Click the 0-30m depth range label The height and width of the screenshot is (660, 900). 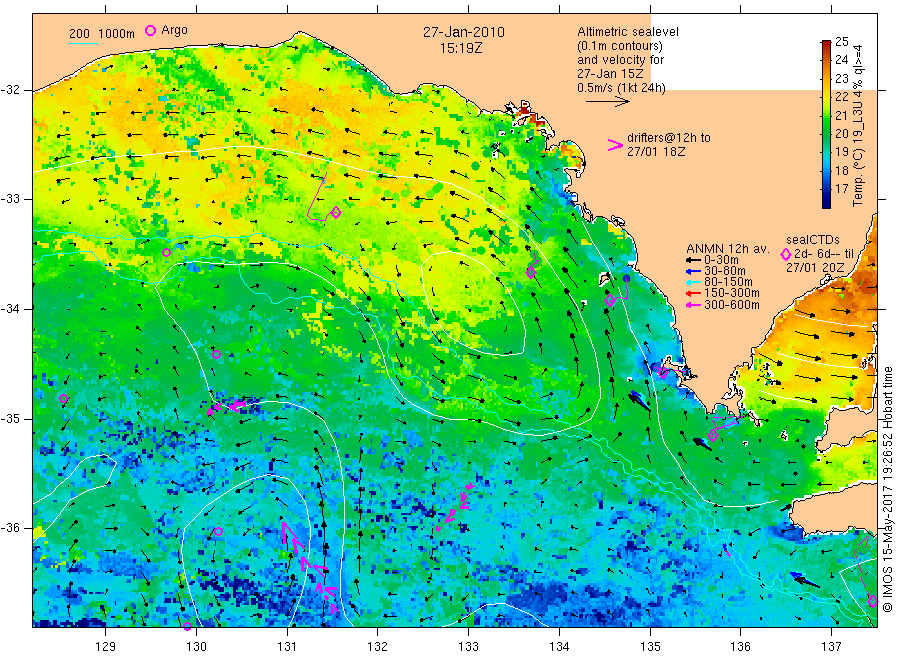(x=721, y=260)
